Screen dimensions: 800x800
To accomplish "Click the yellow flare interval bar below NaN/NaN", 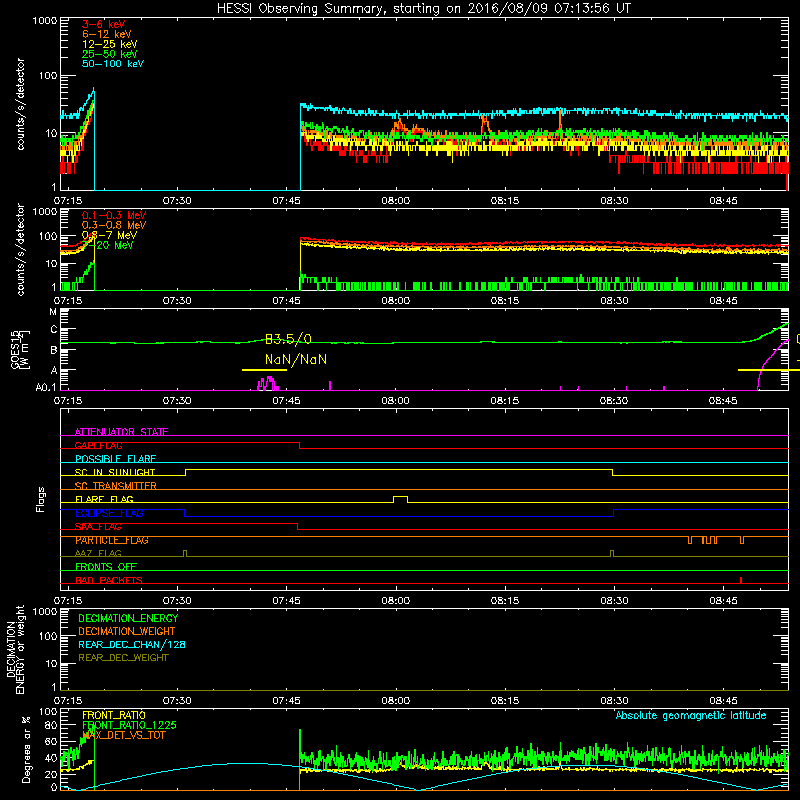I will click(264, 370).
